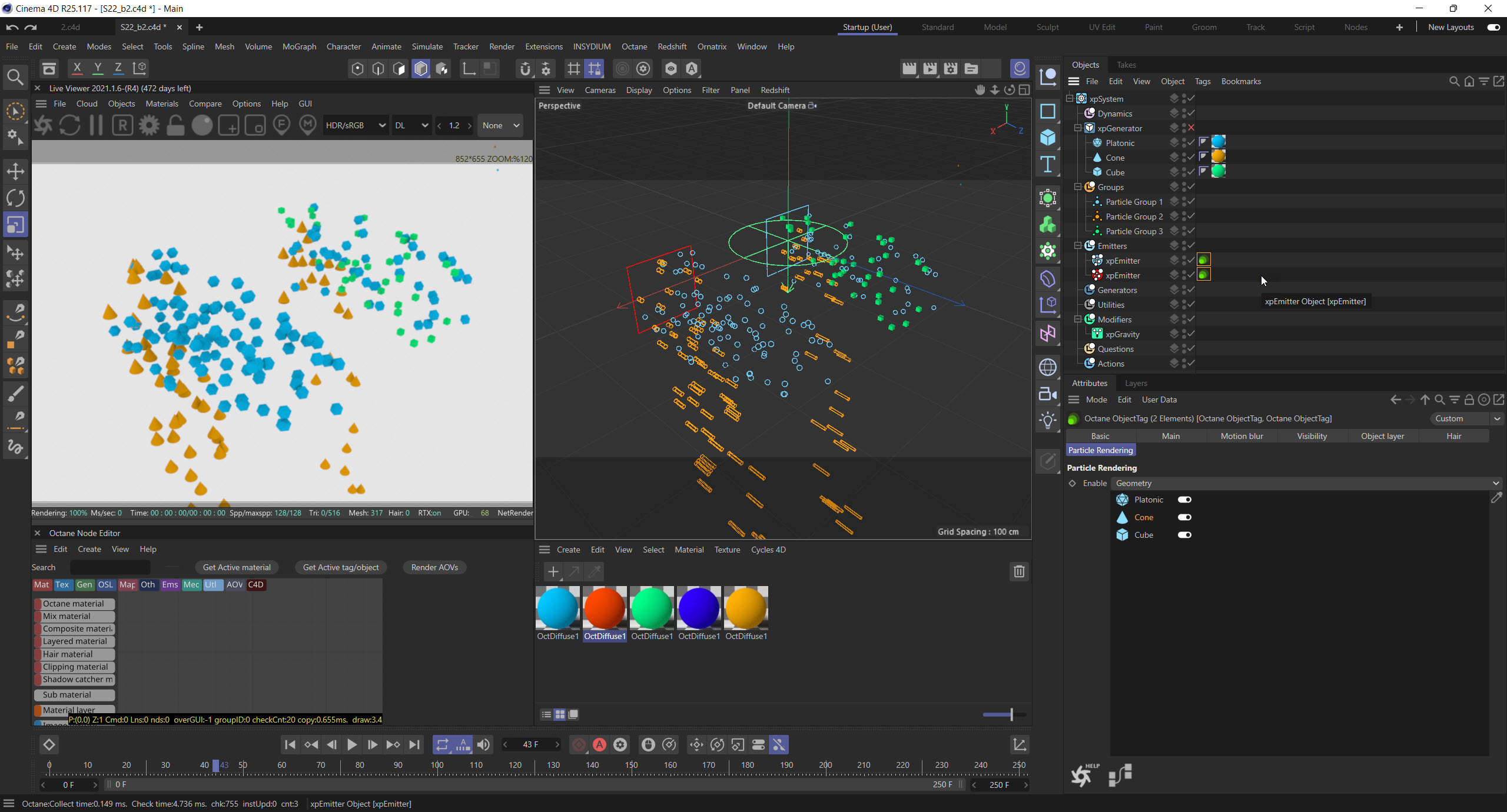The height and width of the screenshot is (812, 1507).
Task: Select the Rotate tool in the left toolbar
Action: [15, 198]
